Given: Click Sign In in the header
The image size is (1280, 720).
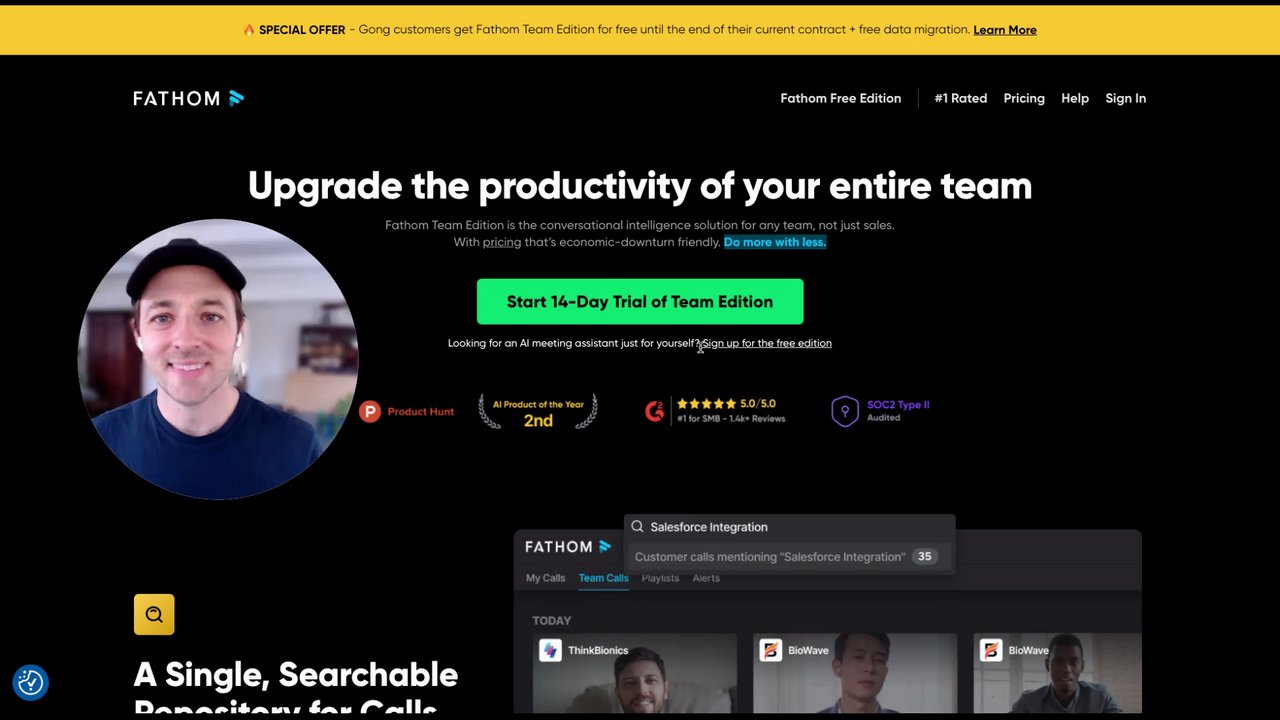Looking at the screenshot, I should (1126, 98).
